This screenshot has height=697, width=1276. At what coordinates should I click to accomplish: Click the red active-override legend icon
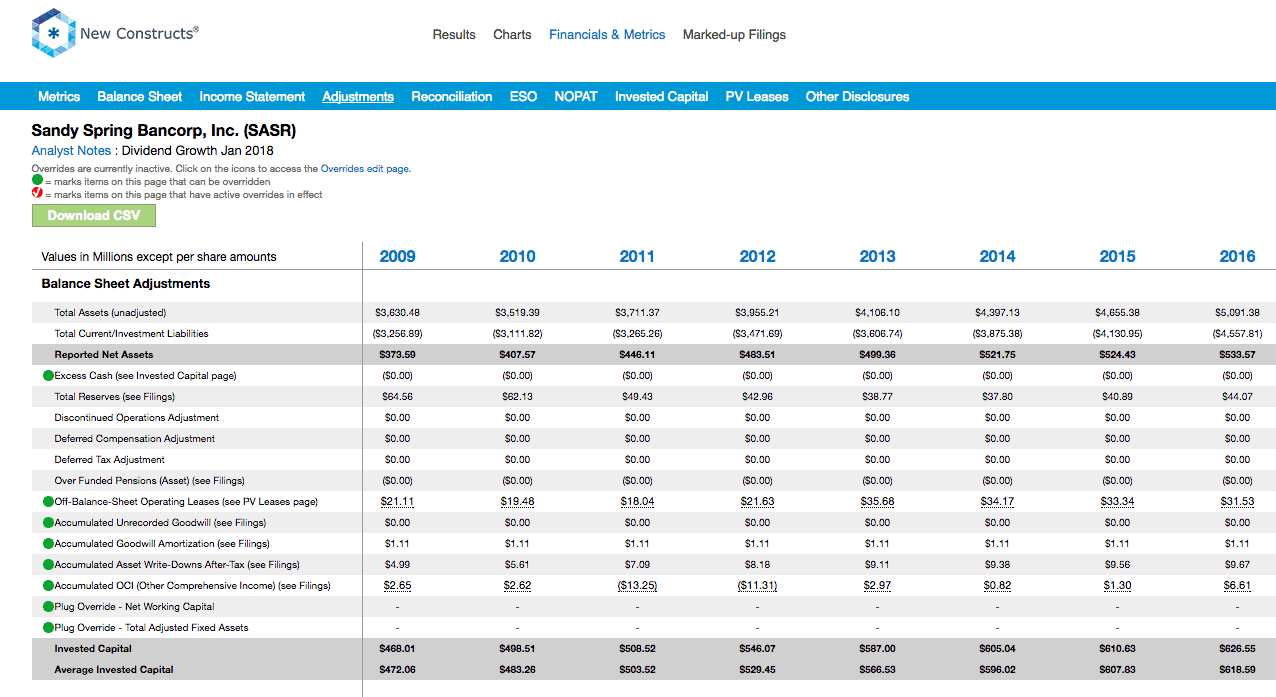[x=37, y=194]
